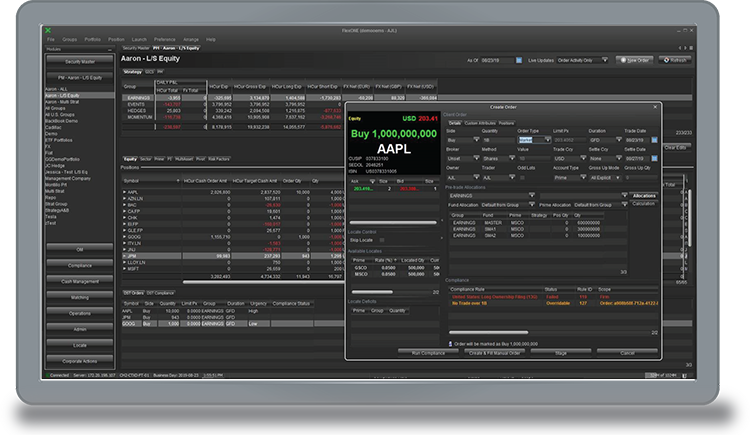Click the New Order button

point(635,60)
